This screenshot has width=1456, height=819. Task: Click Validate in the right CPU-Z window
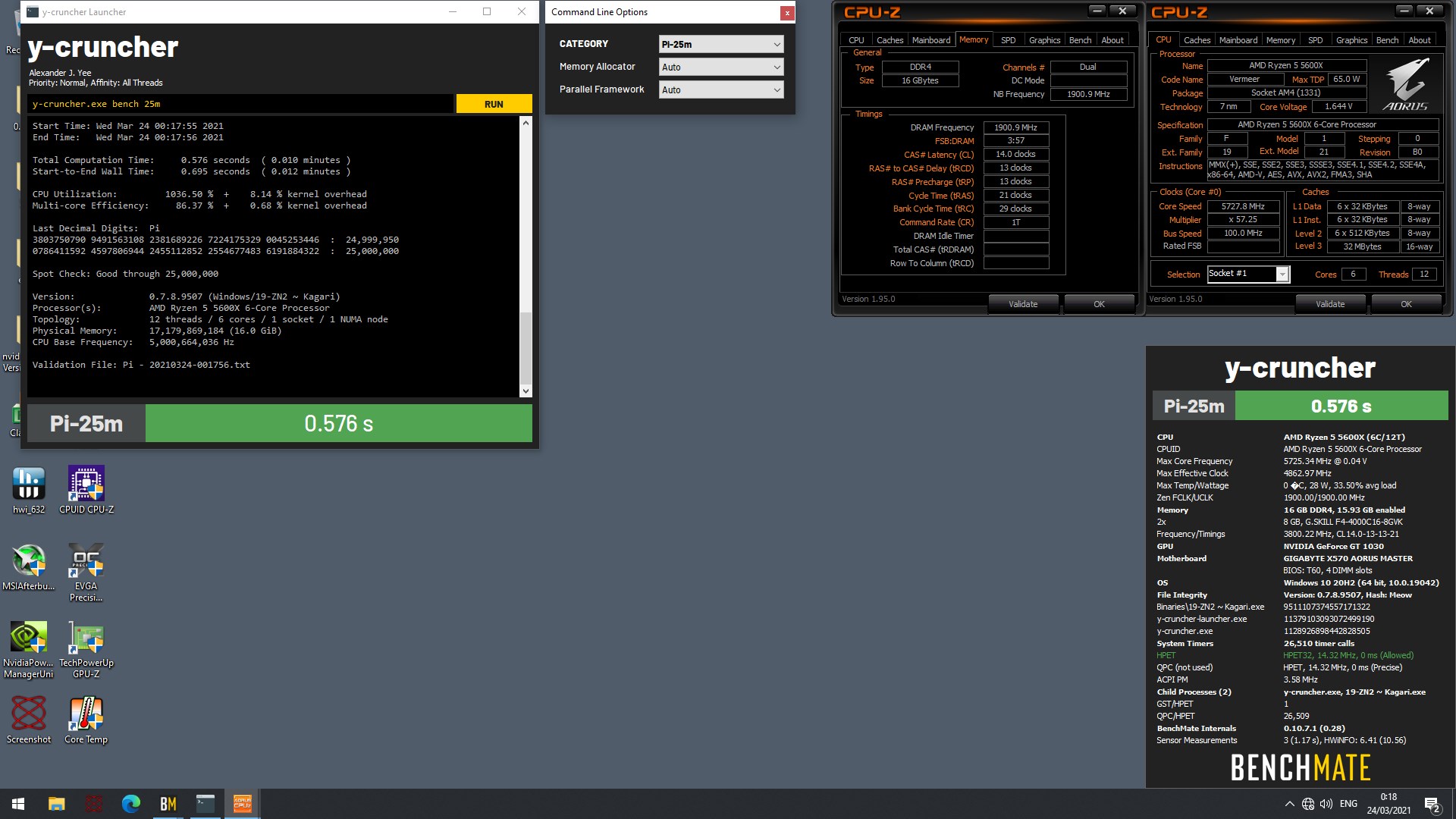pos(1330,304)
